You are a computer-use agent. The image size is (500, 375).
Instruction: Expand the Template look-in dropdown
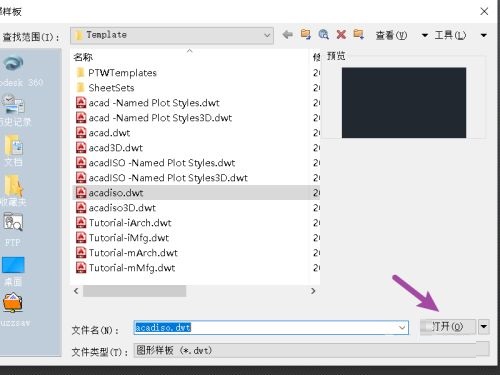click(x=267, y=35)
